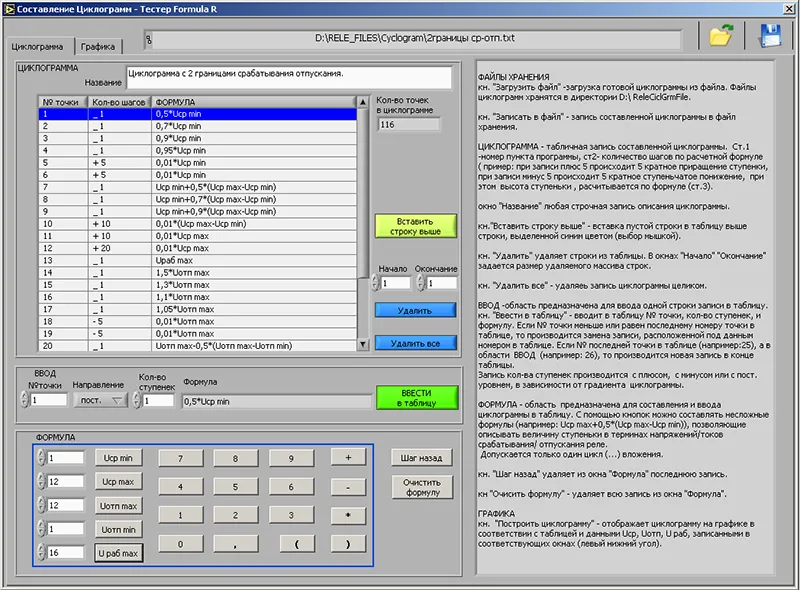Increment the Начало stepper arrows
Screen dimensions: 800x590
pos(376,280)
